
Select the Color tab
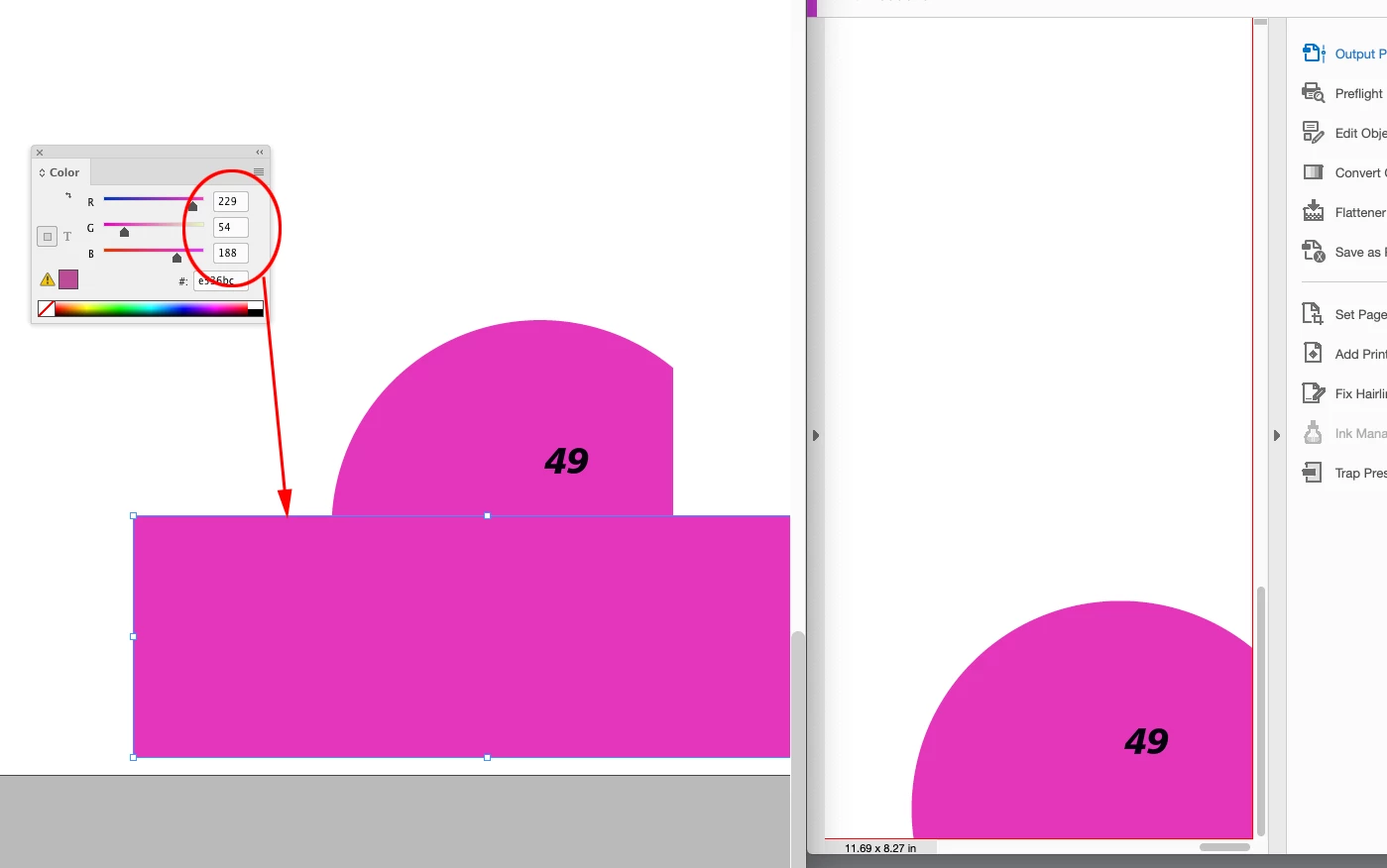point(59,172)
